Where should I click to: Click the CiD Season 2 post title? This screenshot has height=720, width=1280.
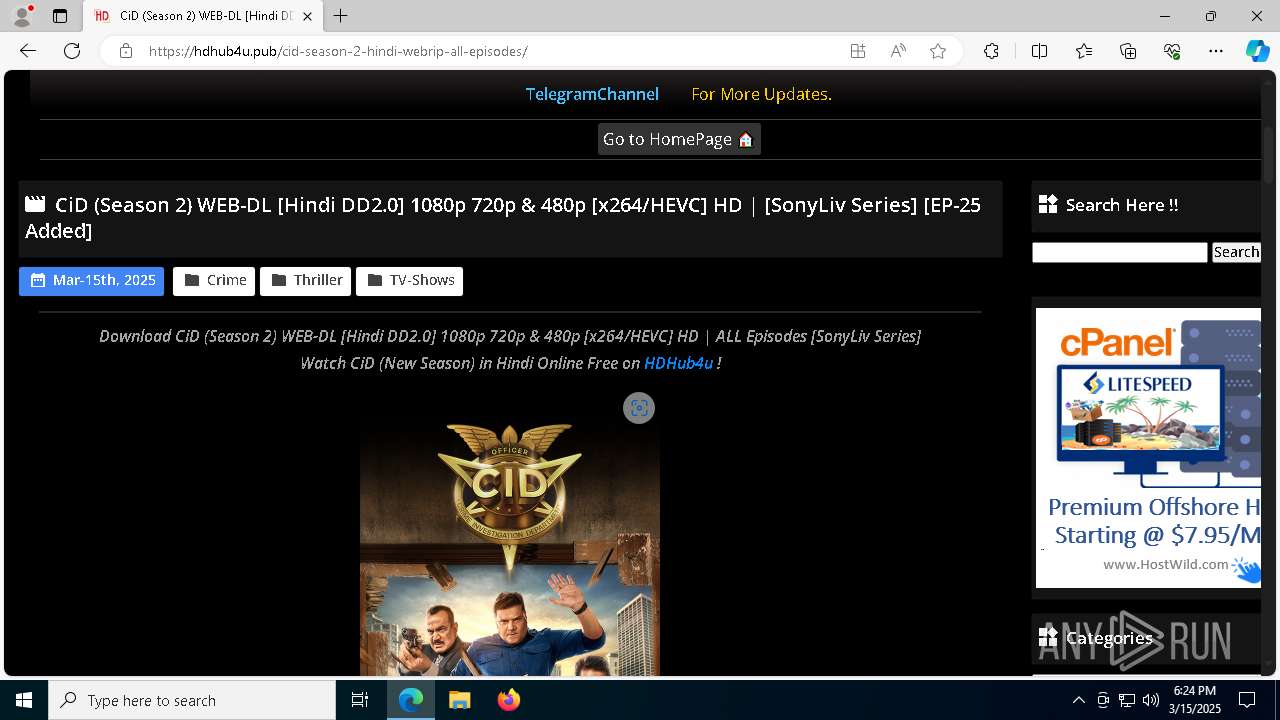[503, 218]
